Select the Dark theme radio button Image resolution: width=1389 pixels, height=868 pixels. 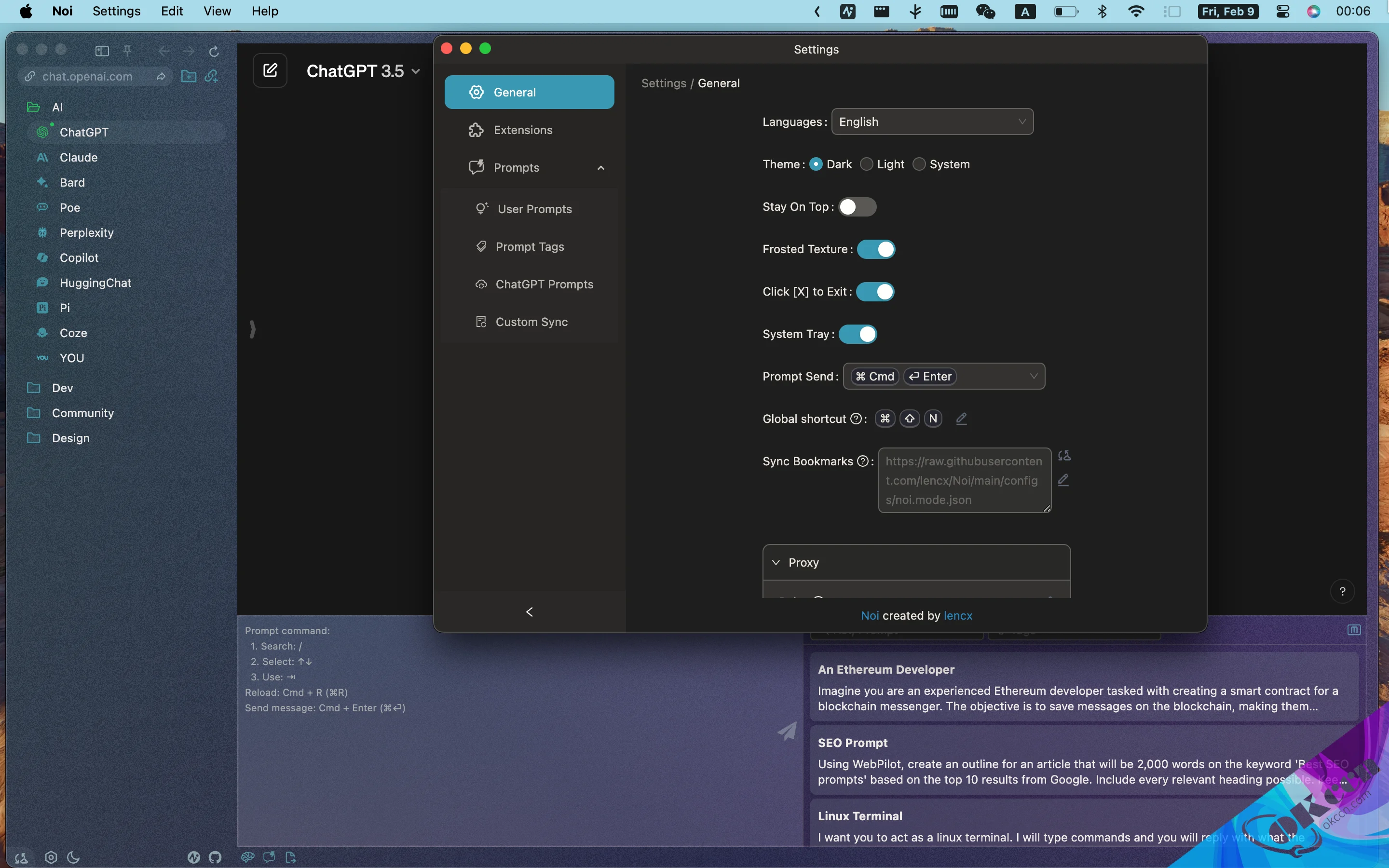(816, 164)
